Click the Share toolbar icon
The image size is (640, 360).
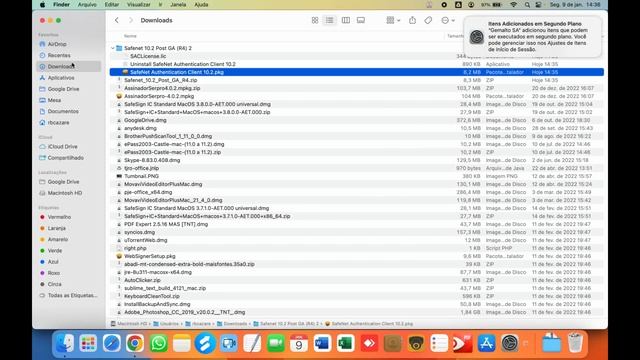tap(412, 20)
